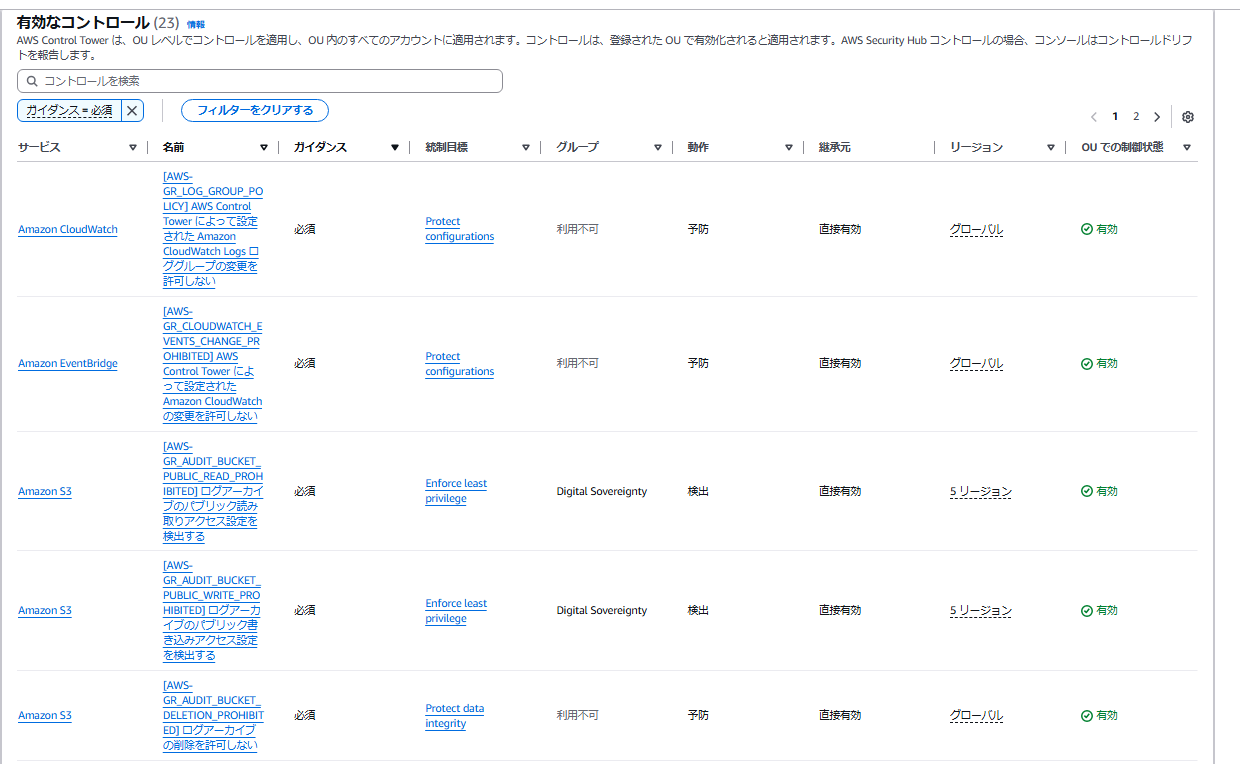Open the 情報 info link
The image size is (1240, 764).
[196, 24]
